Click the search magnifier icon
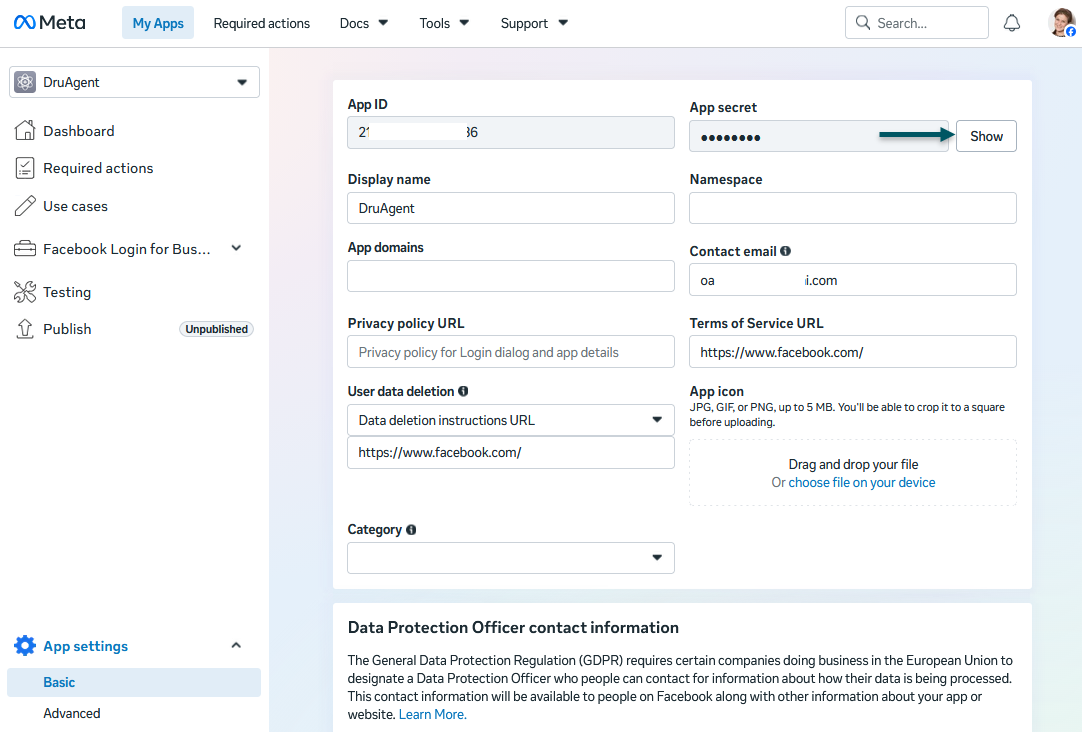1082x732 pixels. (x=863, y=23)
